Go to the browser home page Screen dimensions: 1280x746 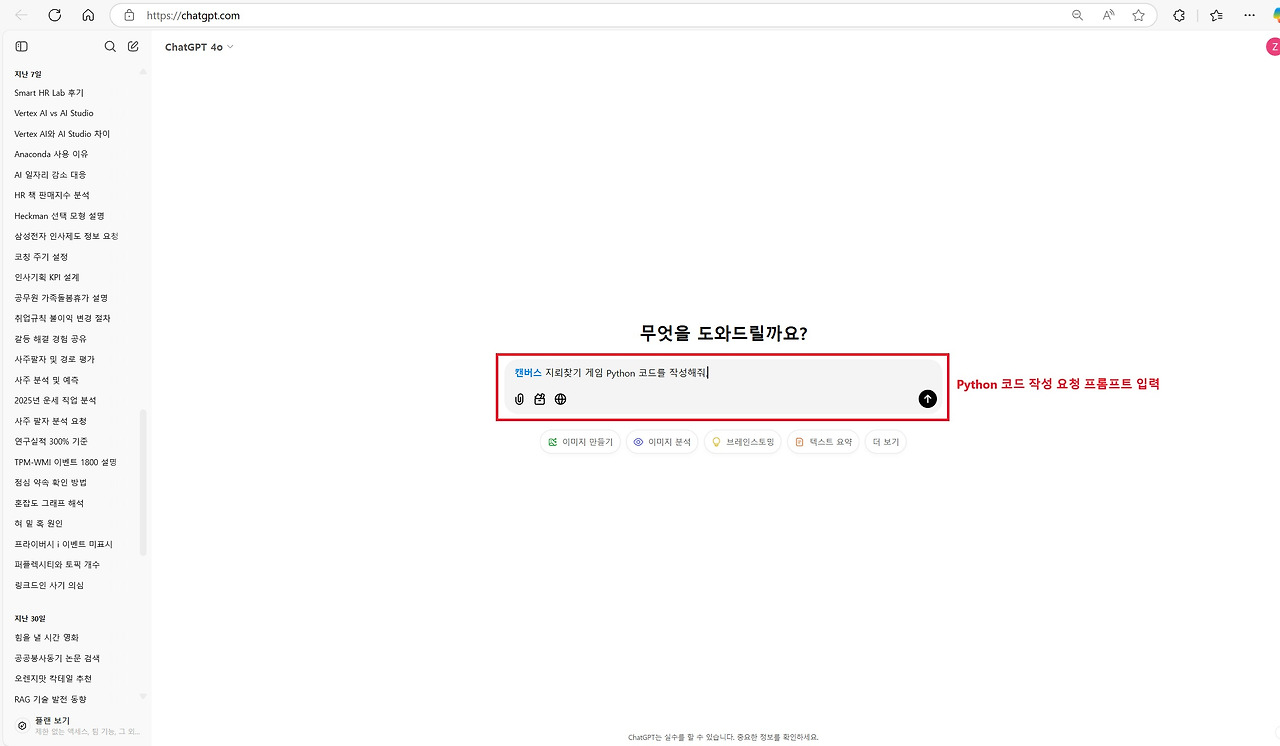click(88, 15)
